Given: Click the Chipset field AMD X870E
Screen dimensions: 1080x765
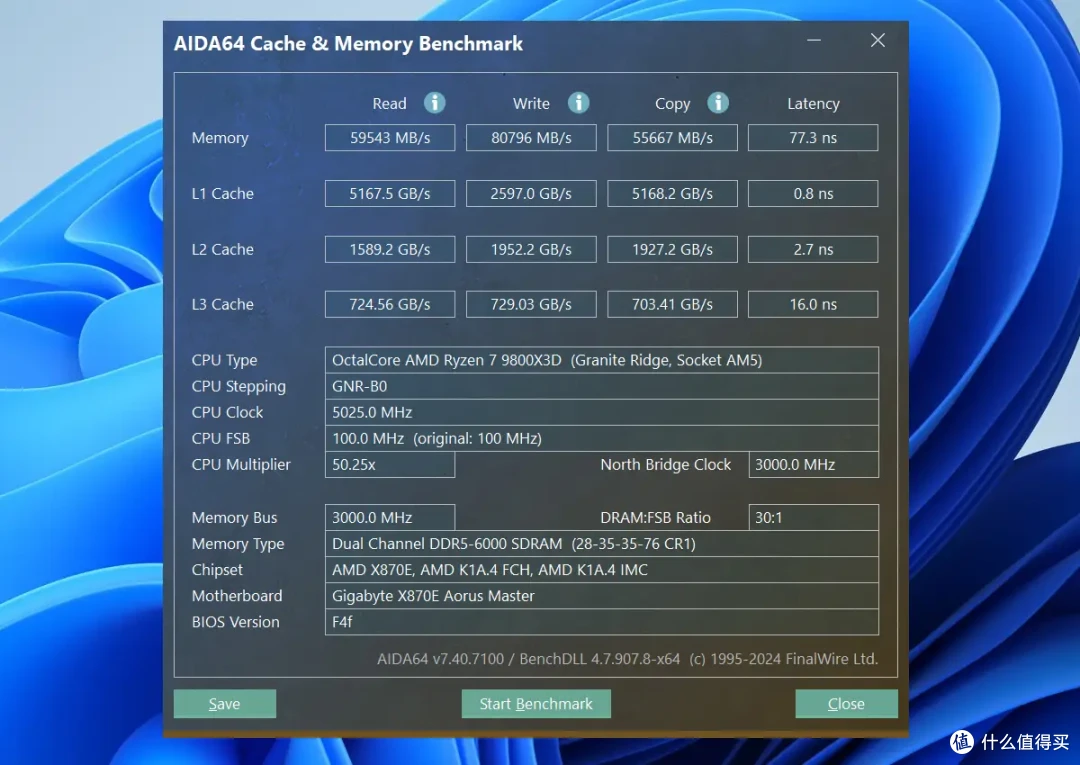Looking at the screenshot, I should pyautogui.click(x=602, y=570).
